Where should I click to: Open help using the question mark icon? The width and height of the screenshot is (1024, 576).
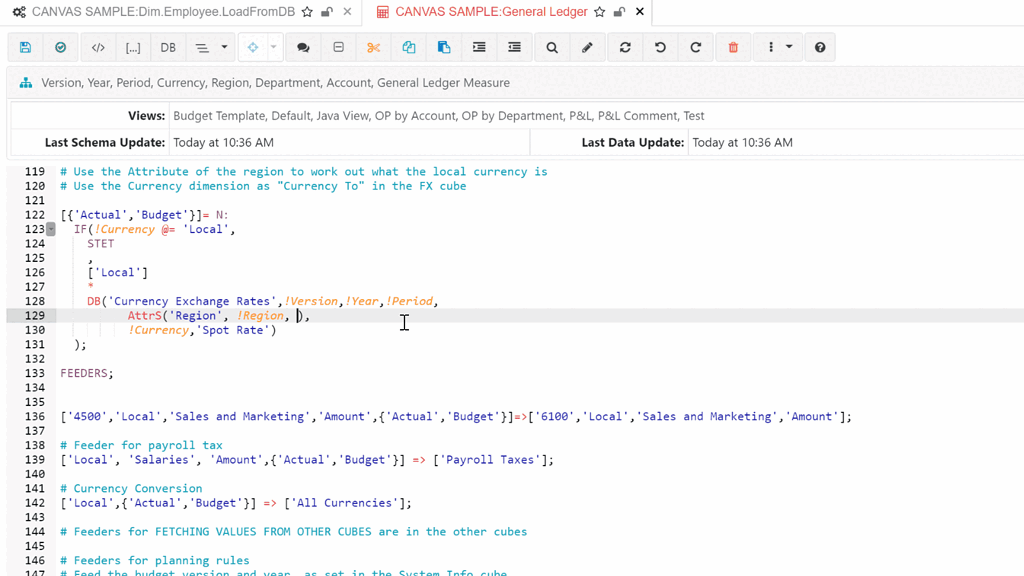point(820,47)
